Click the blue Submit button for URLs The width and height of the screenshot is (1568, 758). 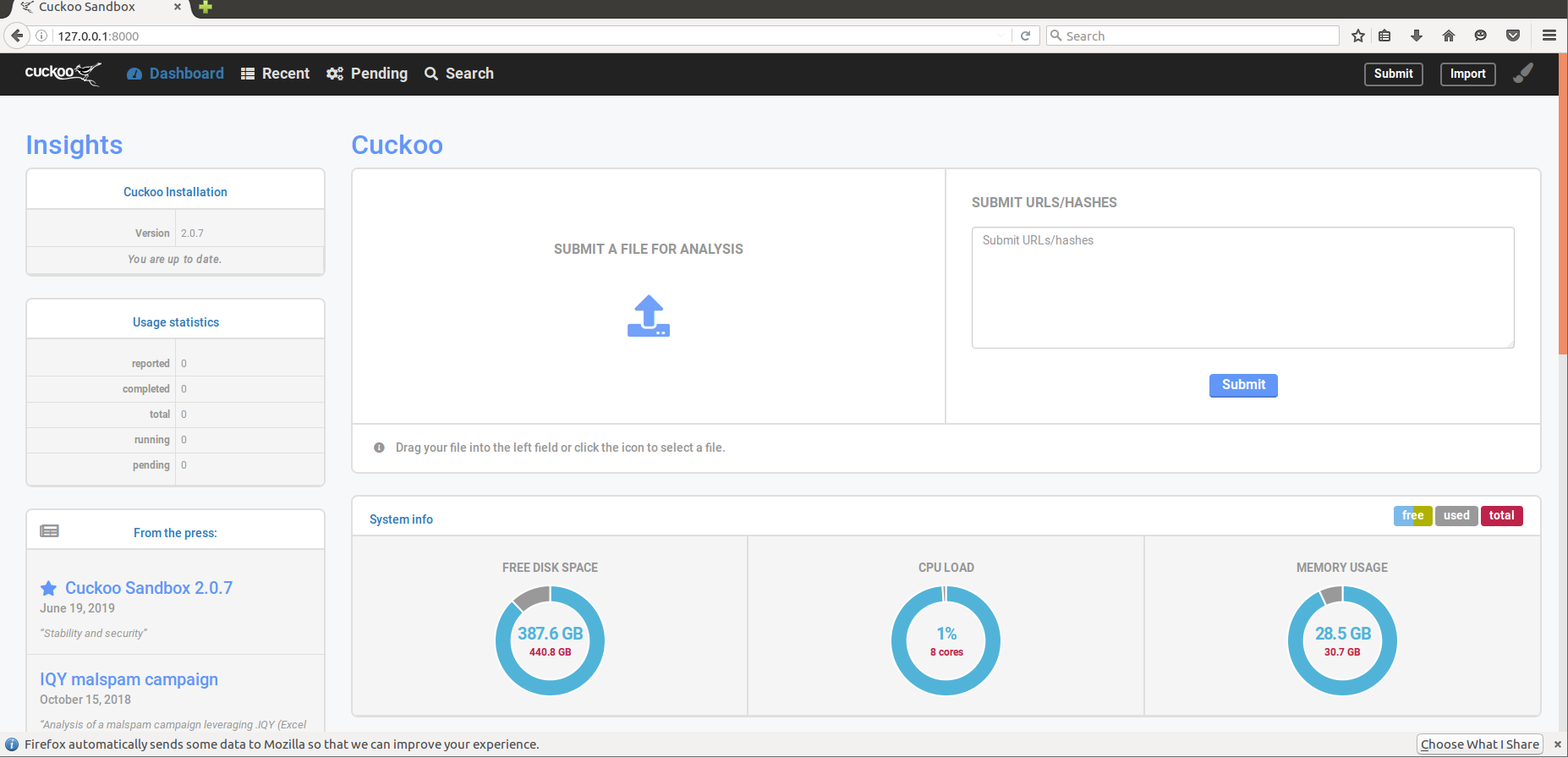click(1243, 385)
